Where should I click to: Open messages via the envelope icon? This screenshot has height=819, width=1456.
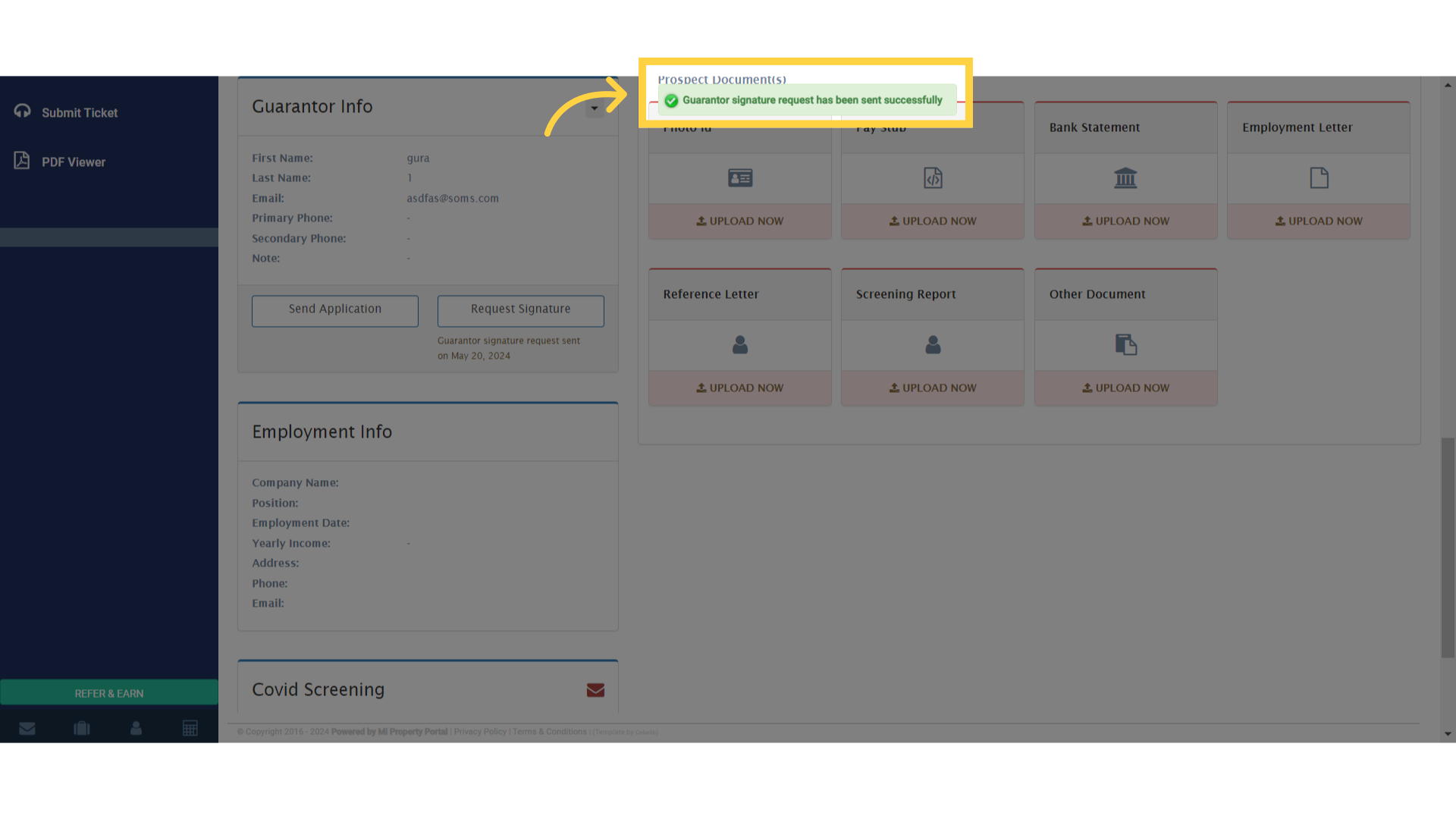click(x=27, y=728)
